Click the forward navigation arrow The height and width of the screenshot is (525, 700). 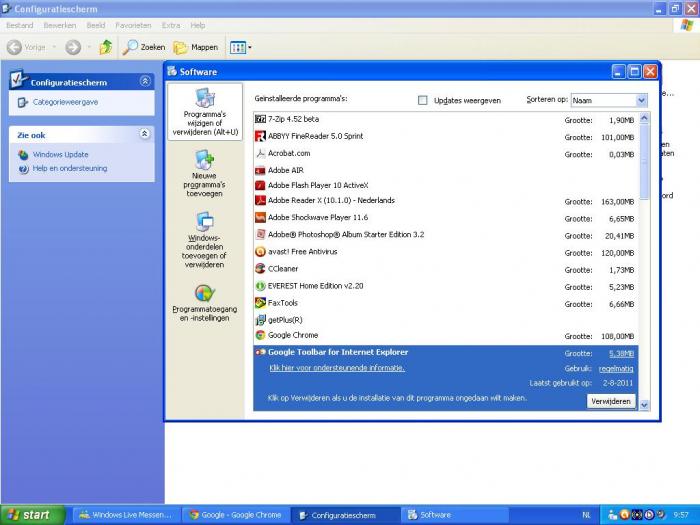point(73,47)
